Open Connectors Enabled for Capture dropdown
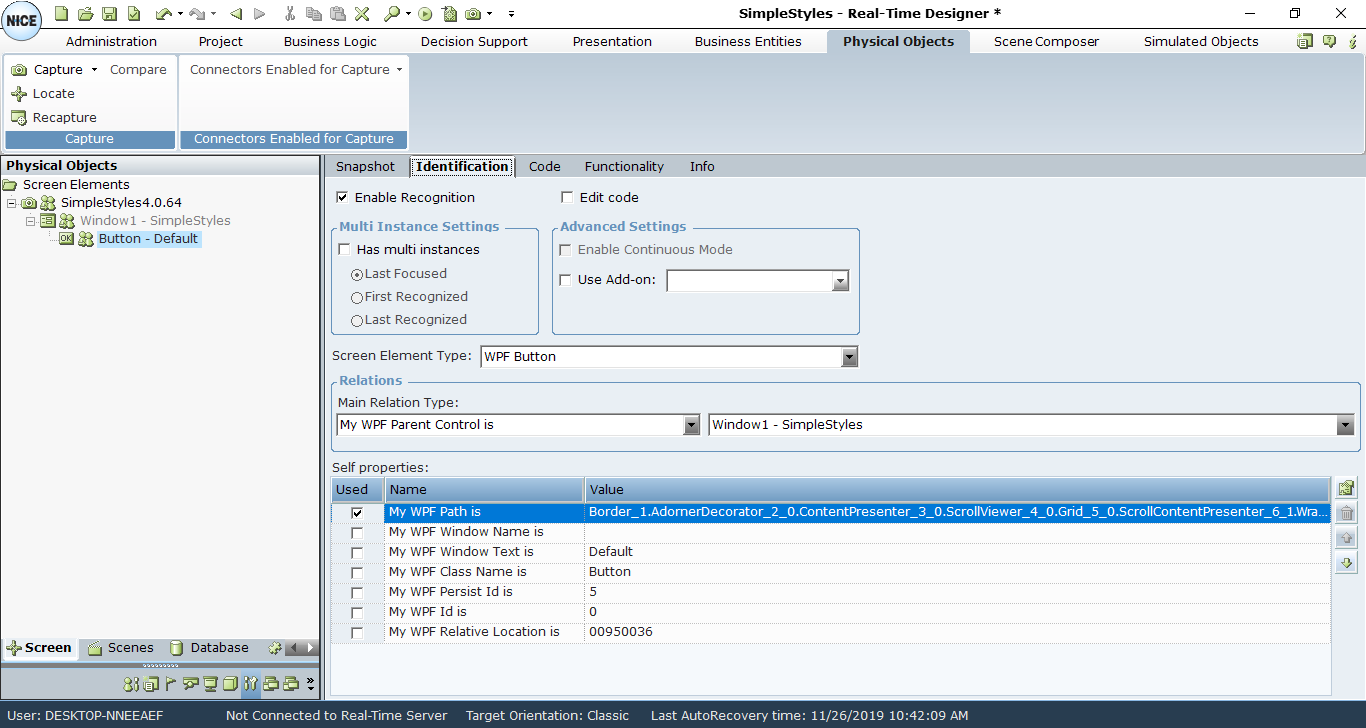 click(296, 69)
